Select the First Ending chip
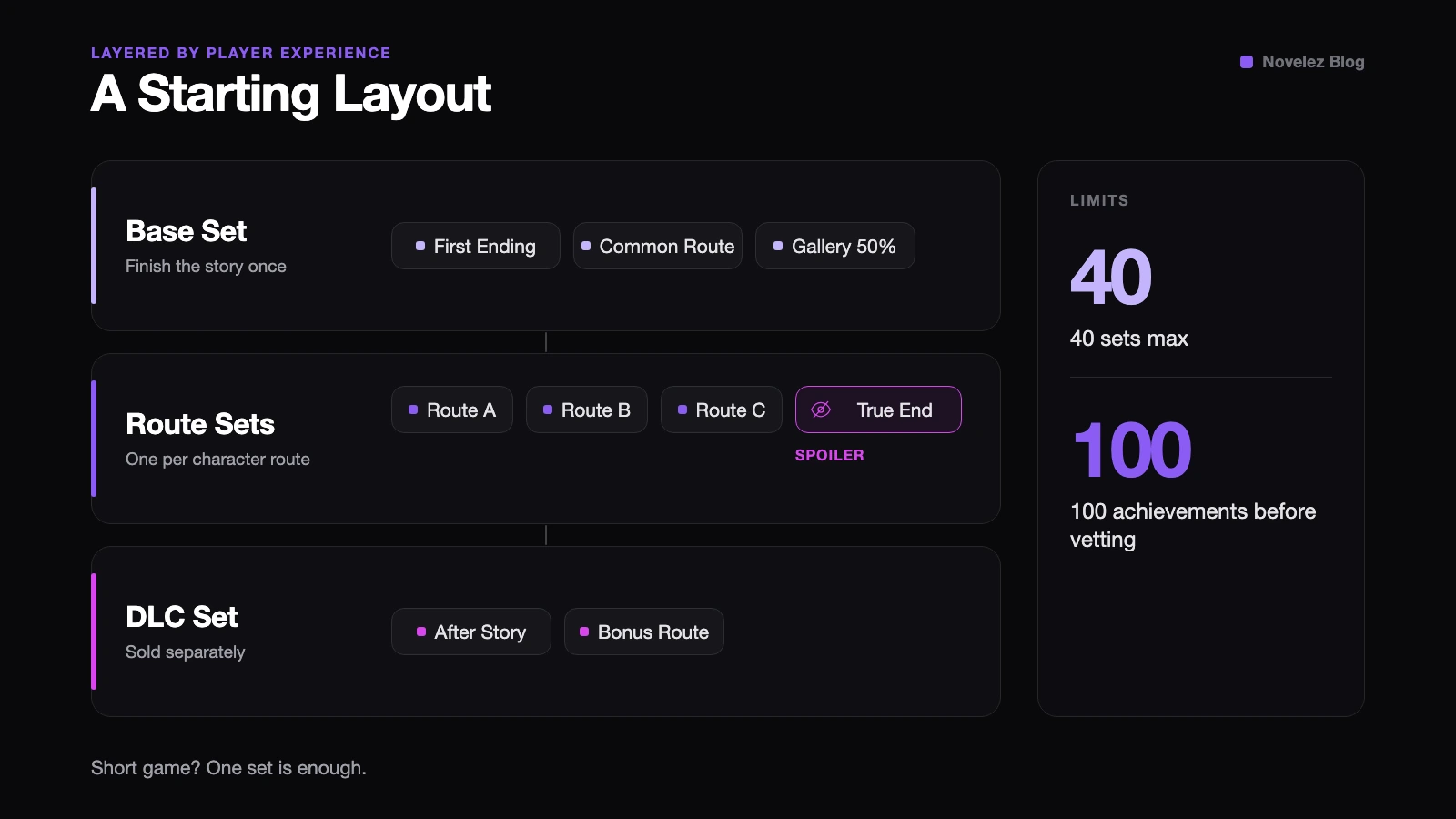This screenshot has width=1456, height=819. (476, 246)
